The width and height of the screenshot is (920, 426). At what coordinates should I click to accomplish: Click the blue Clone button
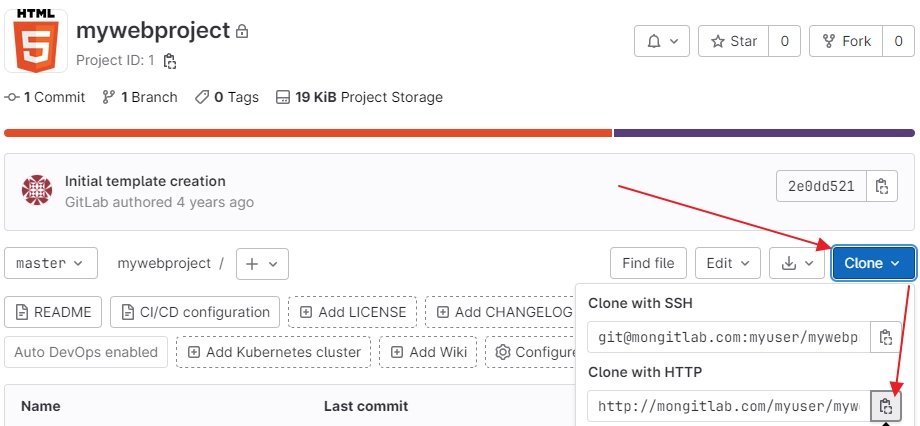point(873,263)
